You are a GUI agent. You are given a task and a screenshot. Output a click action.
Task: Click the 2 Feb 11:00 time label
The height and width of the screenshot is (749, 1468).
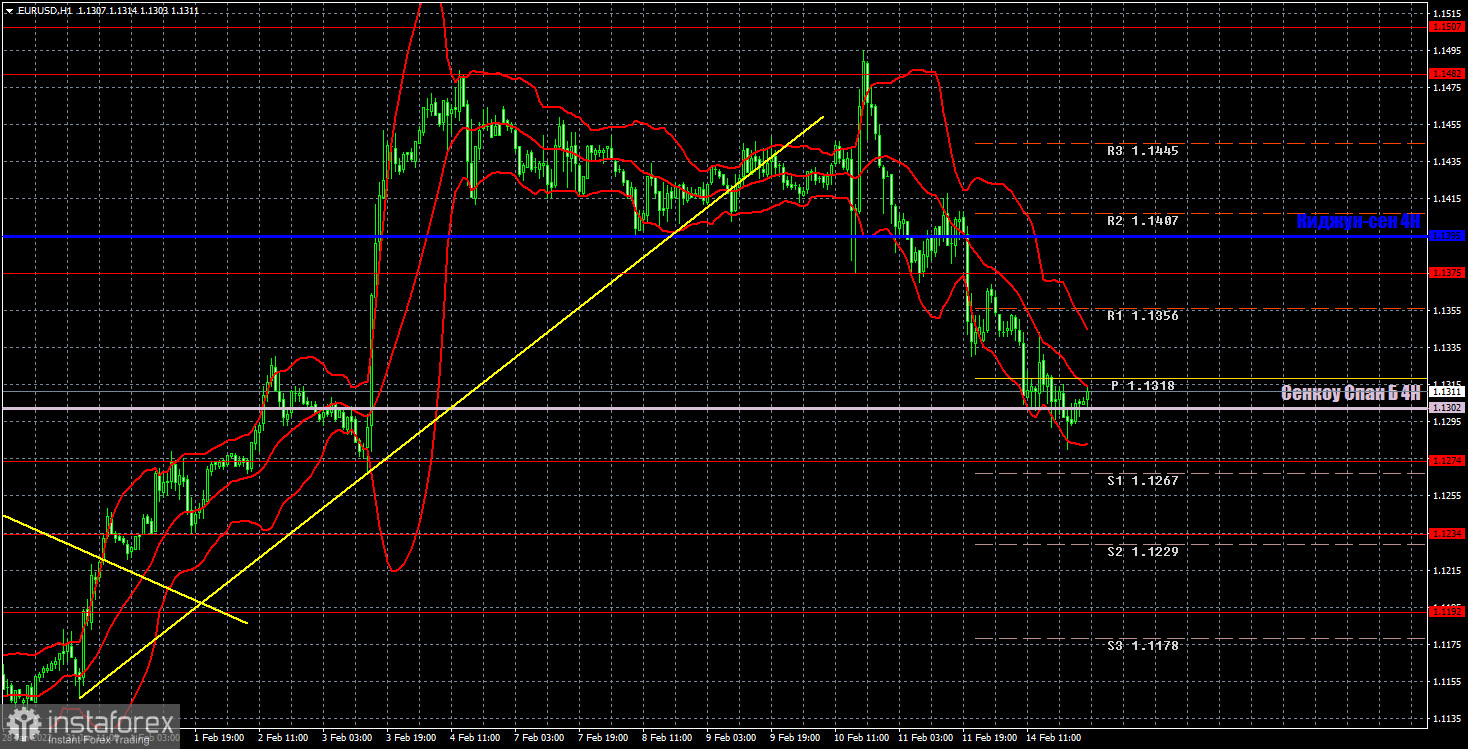point(282,738)
